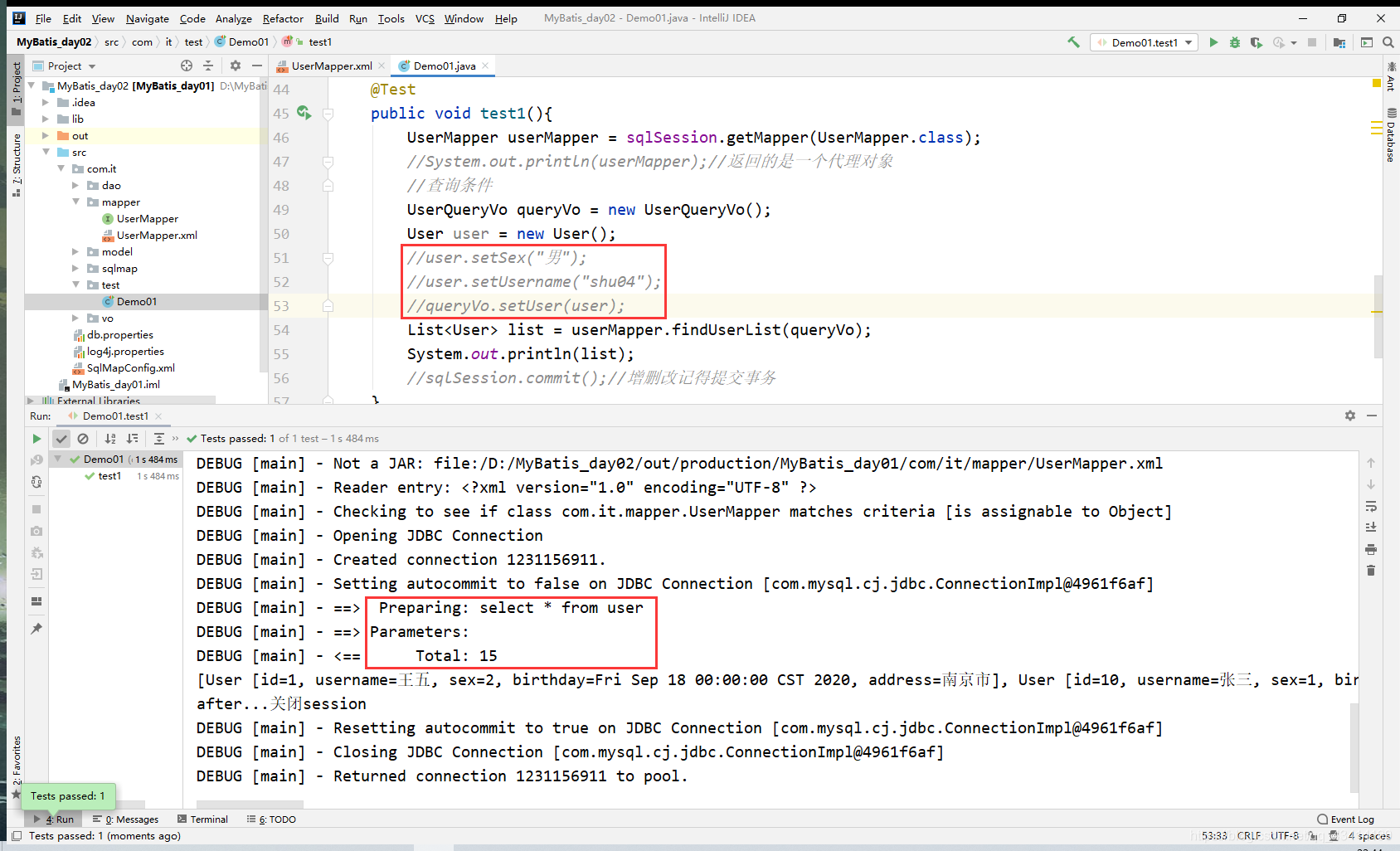Sort tests alphabetically in the Run panel
The width and height of the screenshot is (1400, 851).
(x=110, y=439)
